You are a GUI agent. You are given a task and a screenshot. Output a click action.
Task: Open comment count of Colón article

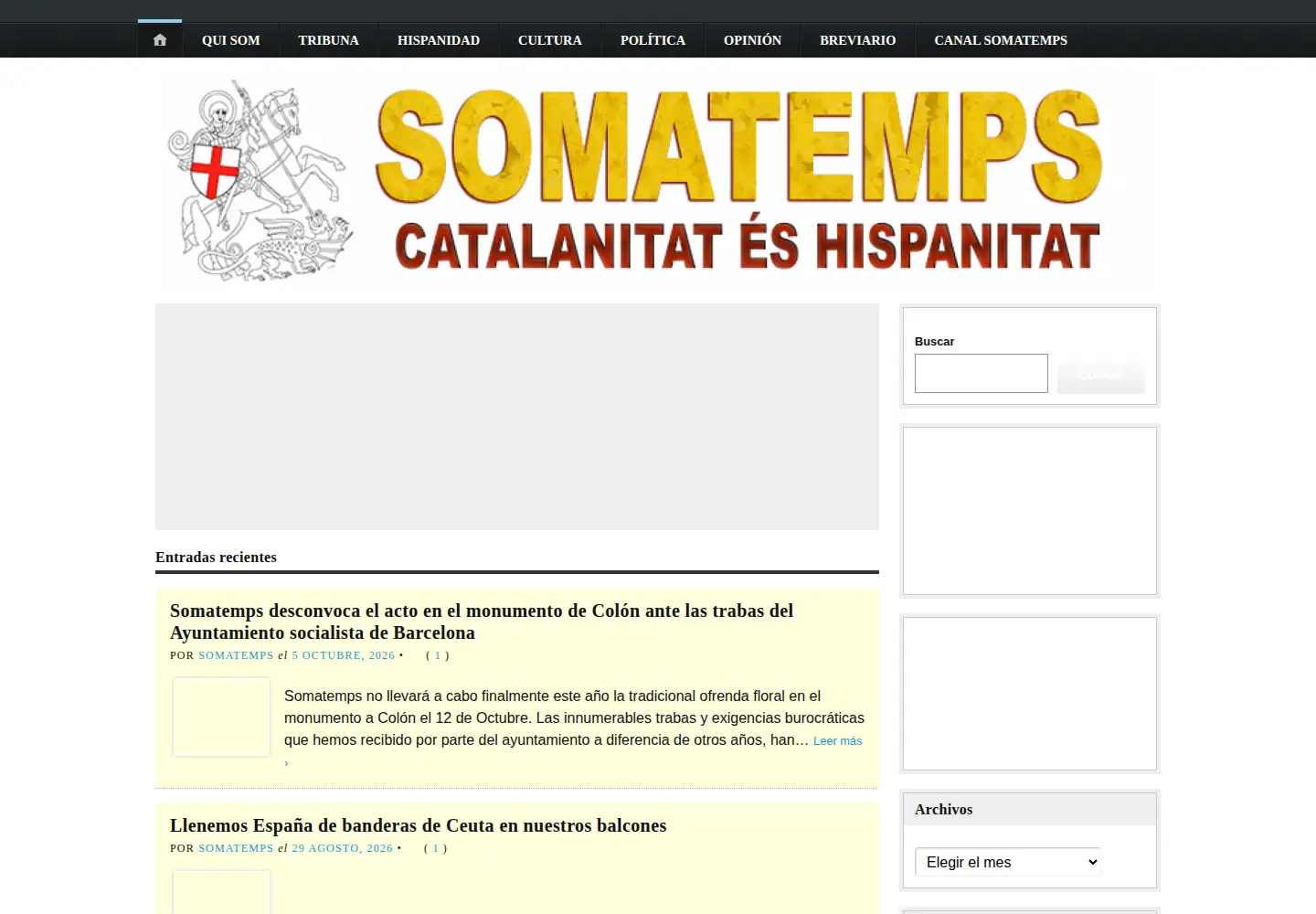click(438, 655)
